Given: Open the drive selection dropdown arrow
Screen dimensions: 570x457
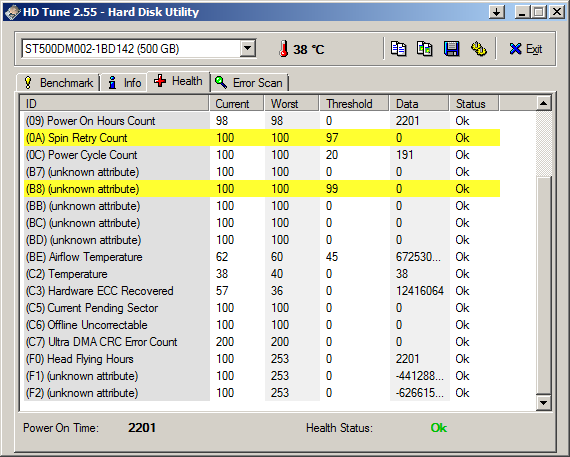Looking at the screenshot, I should click(x=248, y=48).
